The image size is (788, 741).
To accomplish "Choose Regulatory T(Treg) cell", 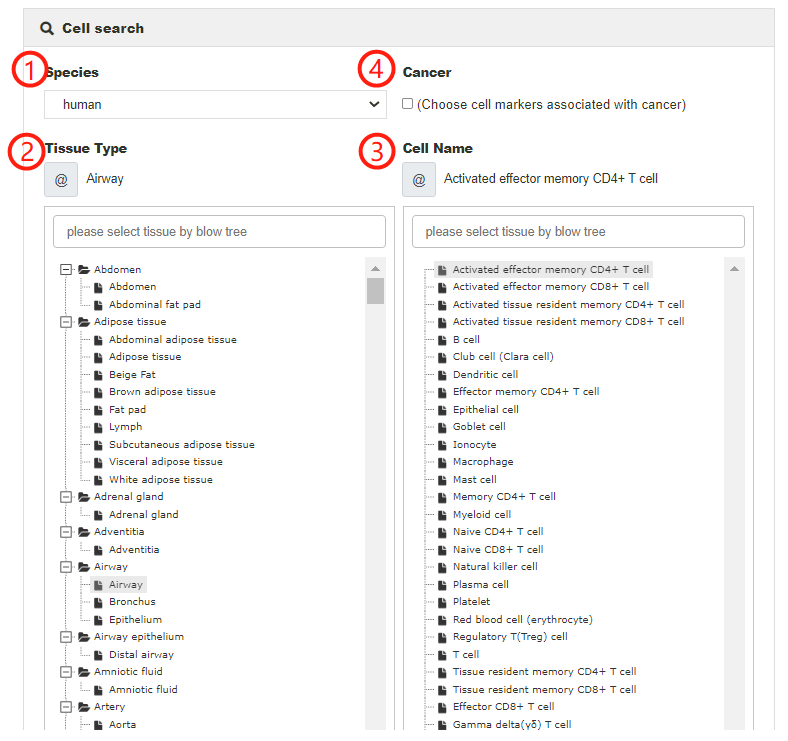I will tap(510, 637).
